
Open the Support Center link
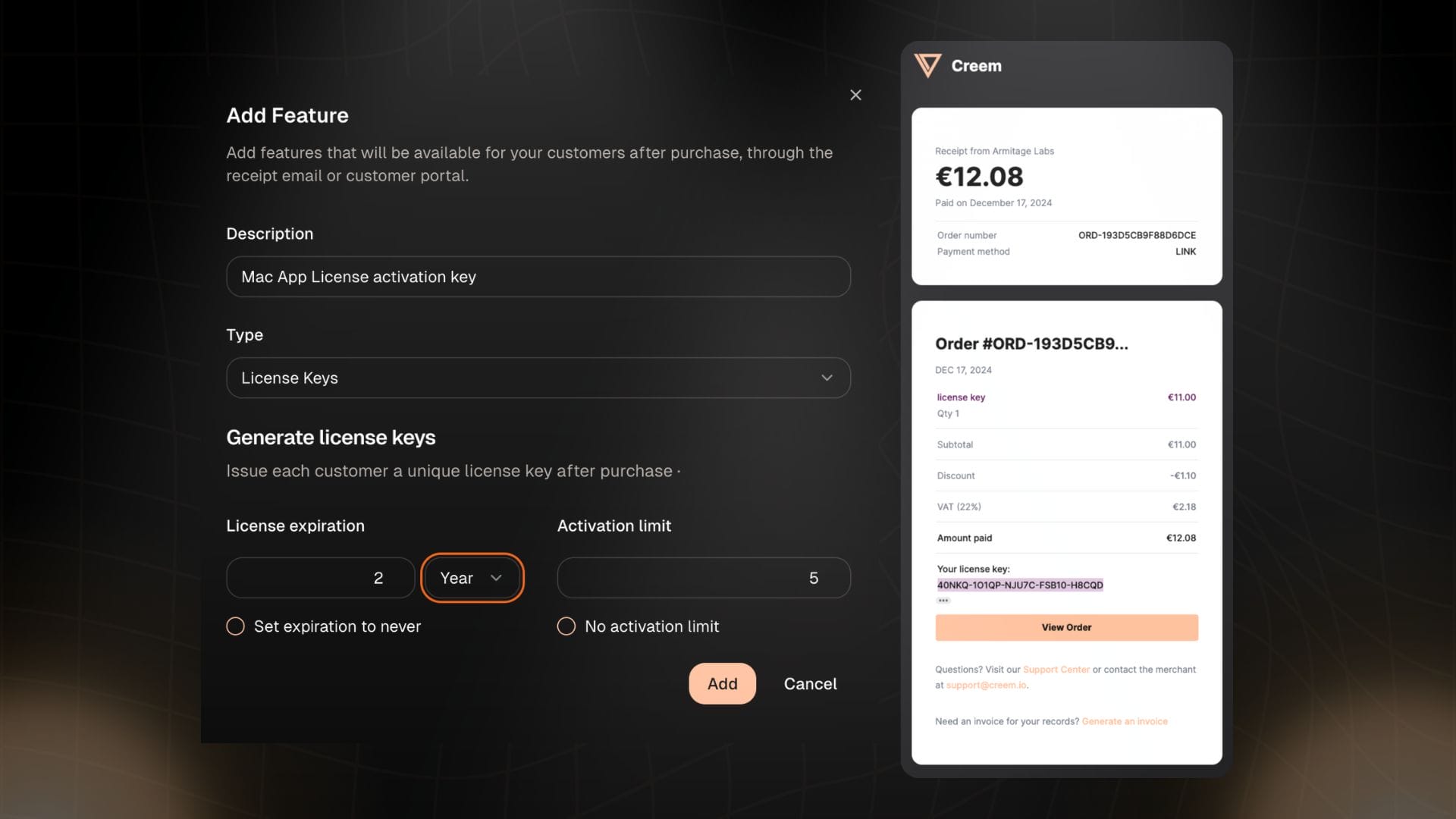click(x=1056, y=670)
